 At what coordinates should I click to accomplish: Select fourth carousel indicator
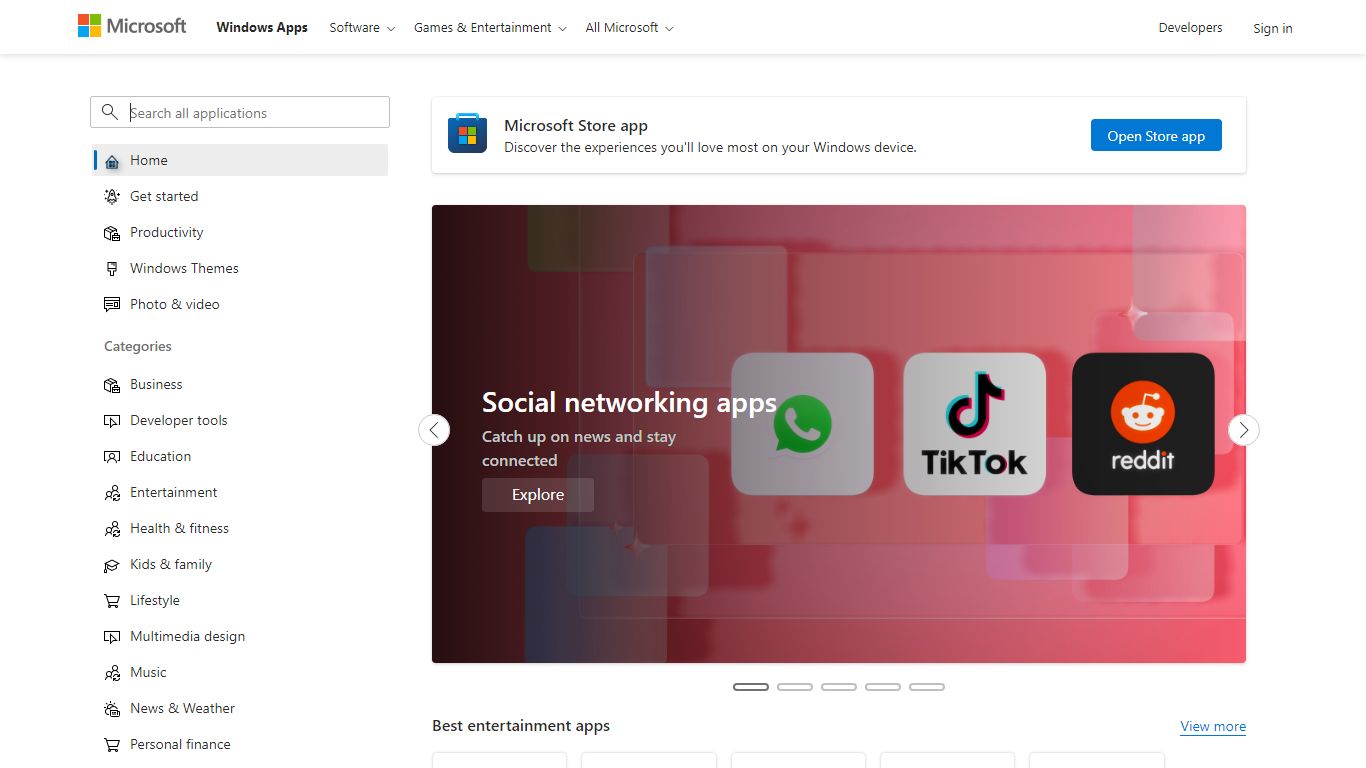[x=883, y=687]
